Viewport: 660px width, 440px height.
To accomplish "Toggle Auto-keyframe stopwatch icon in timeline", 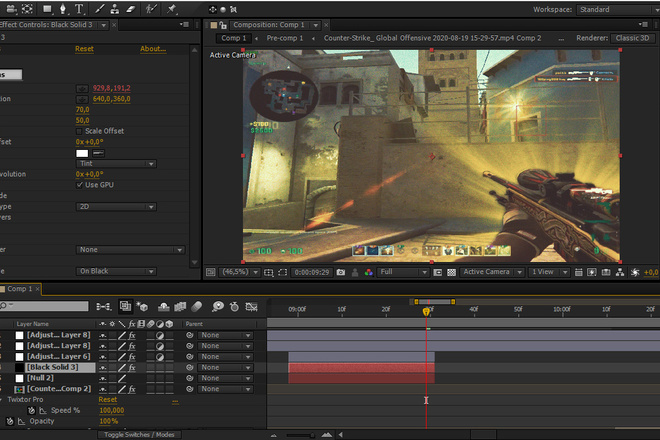I will [x=234, y=307].
